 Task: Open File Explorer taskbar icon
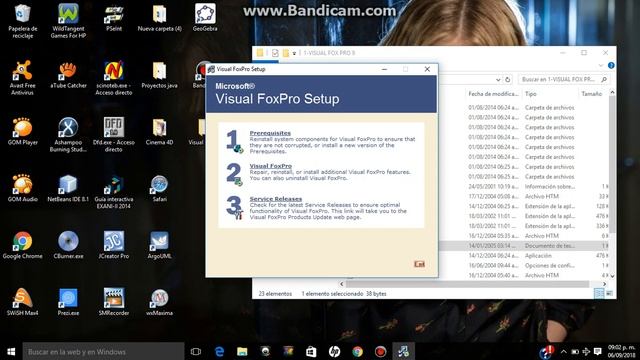(x=242, y=351)
